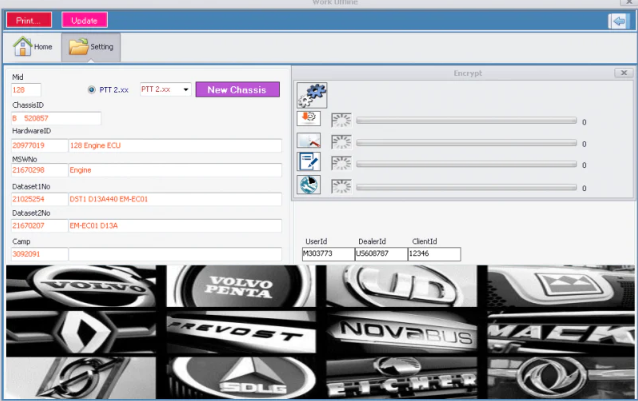Click the winged ring emblem thumbnail bottom left
The image size is (638, 401).
click(81, 378)
